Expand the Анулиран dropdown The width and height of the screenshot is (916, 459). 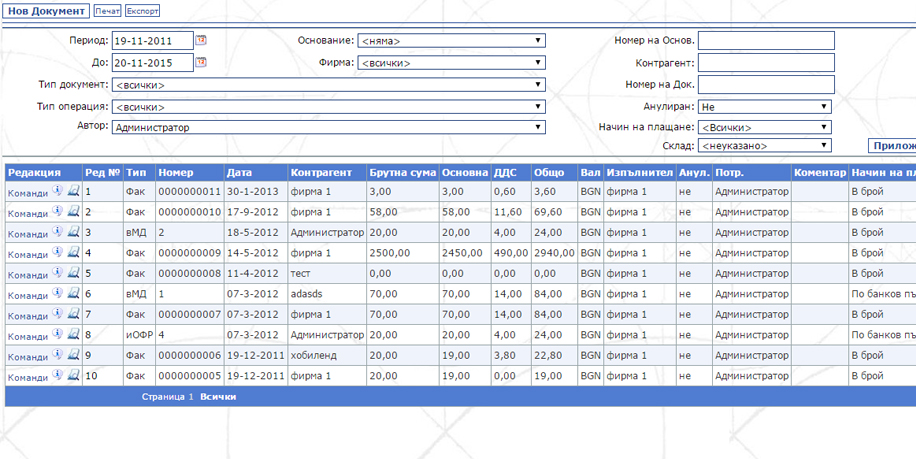click(x=765, y=107)
